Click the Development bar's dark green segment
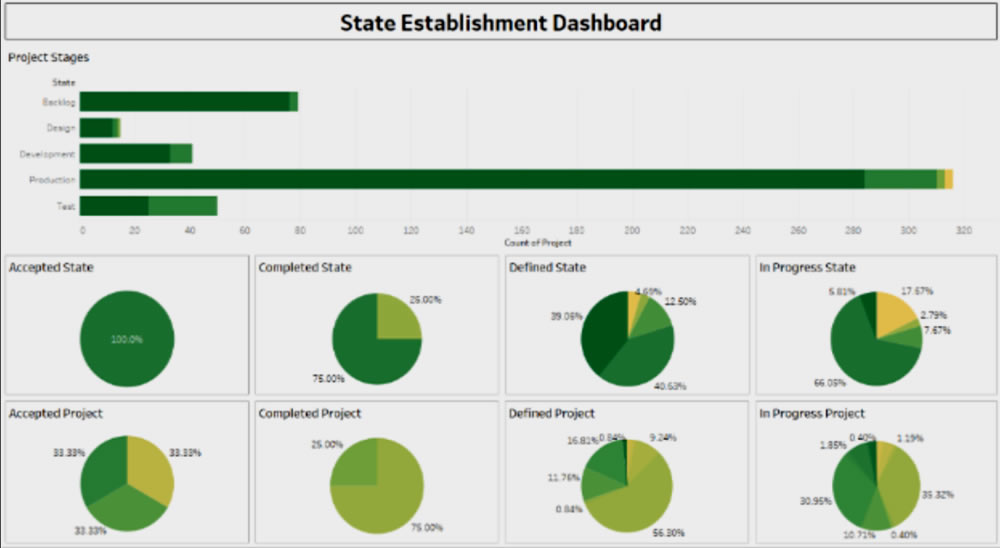The height and width of the screenshot is (548, 1000). point(124,154)
